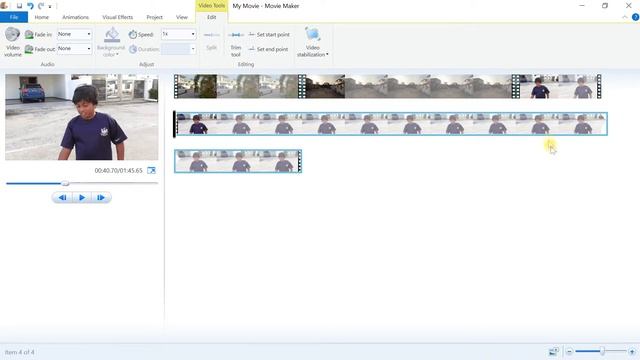Image resolution: width=640 pixels, height=360 pixels.
Task: Switch to the Project tab
Action: tap(154, 17)
